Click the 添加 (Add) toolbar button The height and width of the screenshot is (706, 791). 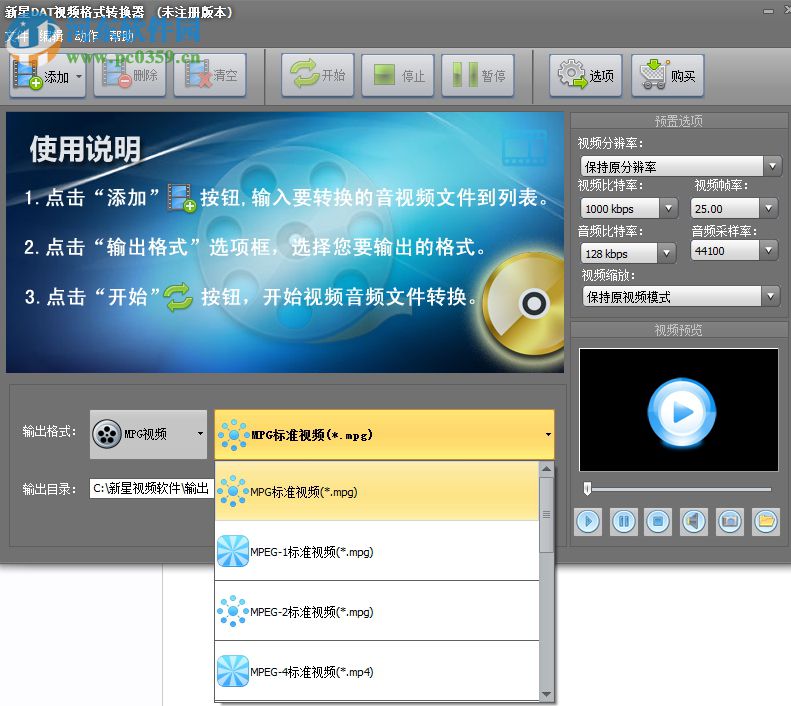tap(47, 76)
